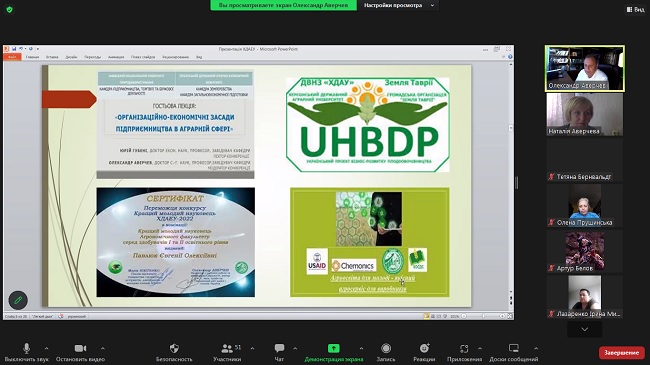Viewport: 650px width, 365px height.
Task: Expand options arrow next to Доски сообщений
Action: click(536, 348)
